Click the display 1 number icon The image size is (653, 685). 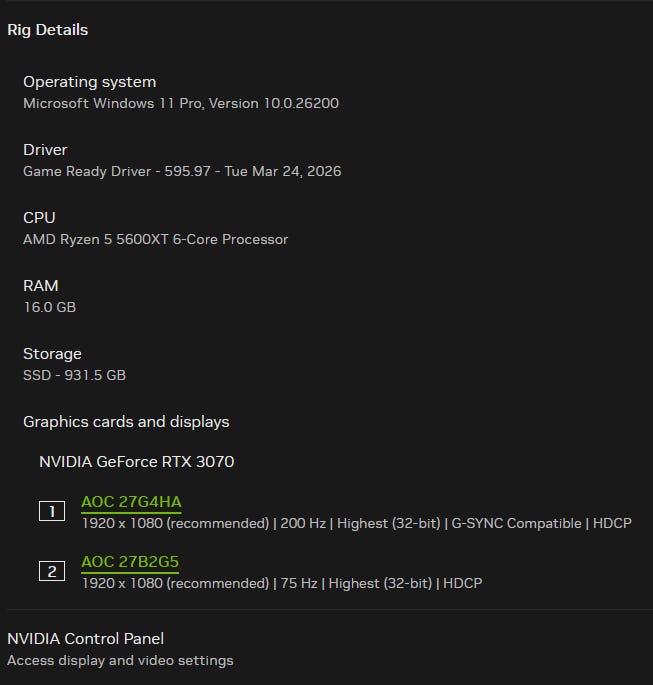click(x=52, y=512)
